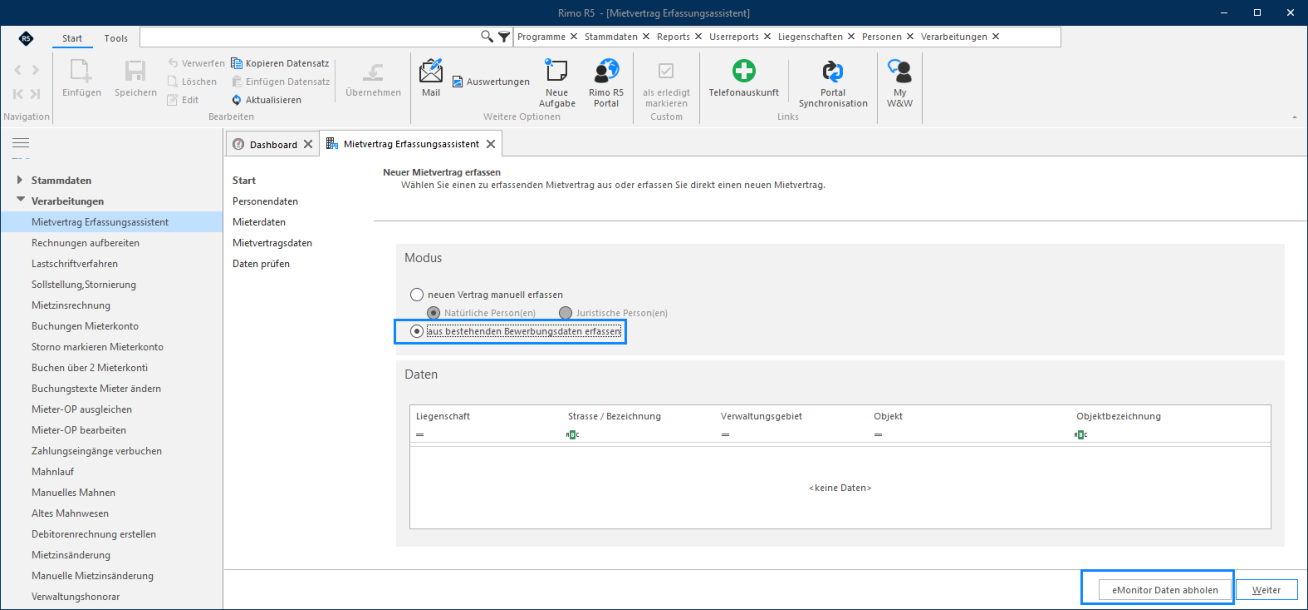Go to Mietvertragsdaten wizard step
The width and height of the screenshot is (1308, 610).
click(x=272, y=243)
